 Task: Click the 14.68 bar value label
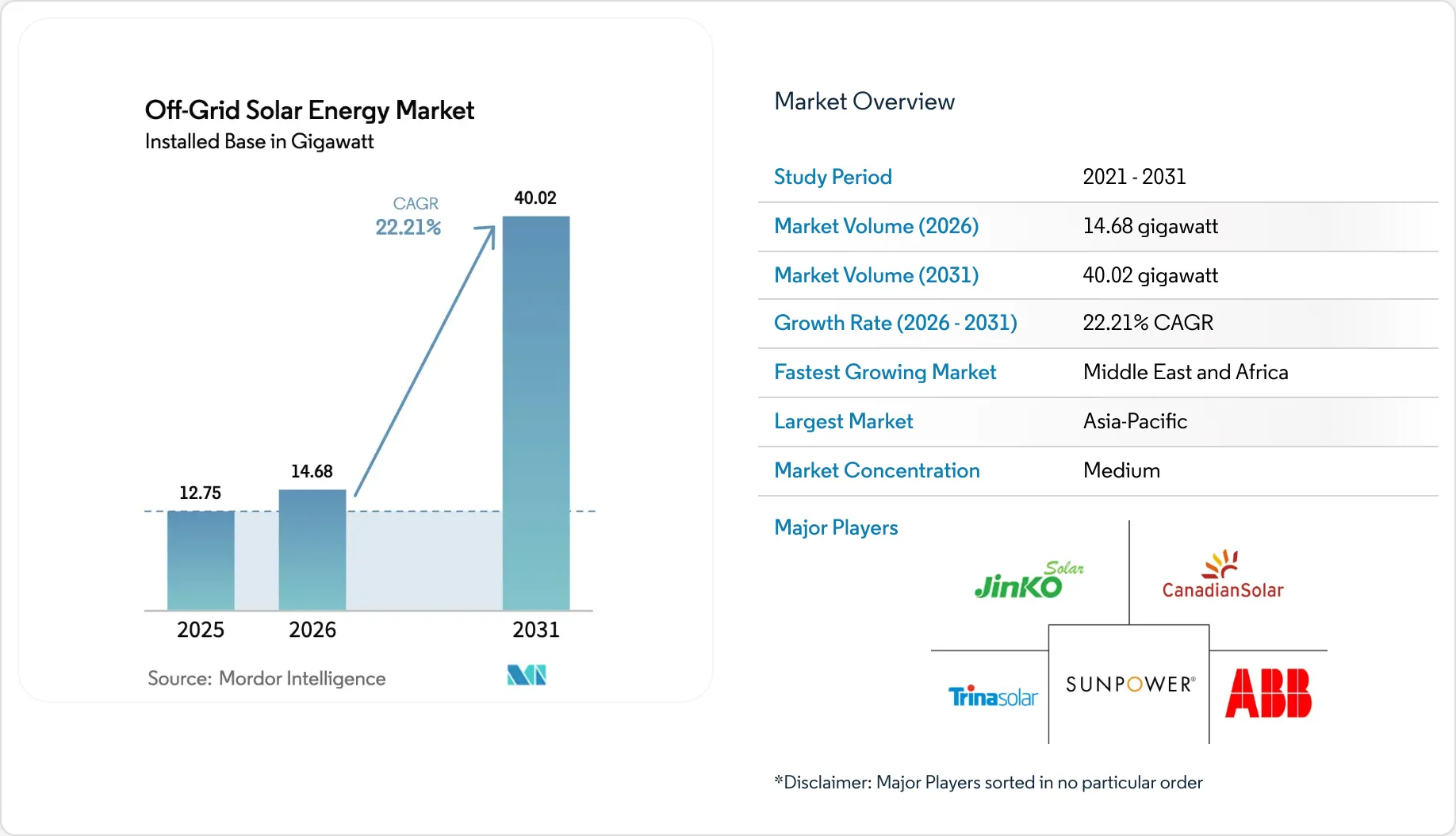pyautogui.click(x=312, y=471)
